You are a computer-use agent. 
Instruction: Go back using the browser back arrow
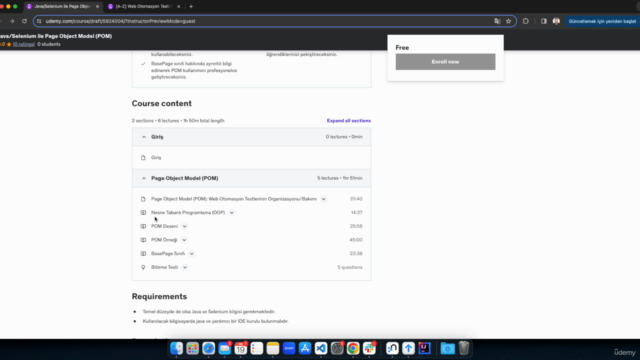pos(1,21)
